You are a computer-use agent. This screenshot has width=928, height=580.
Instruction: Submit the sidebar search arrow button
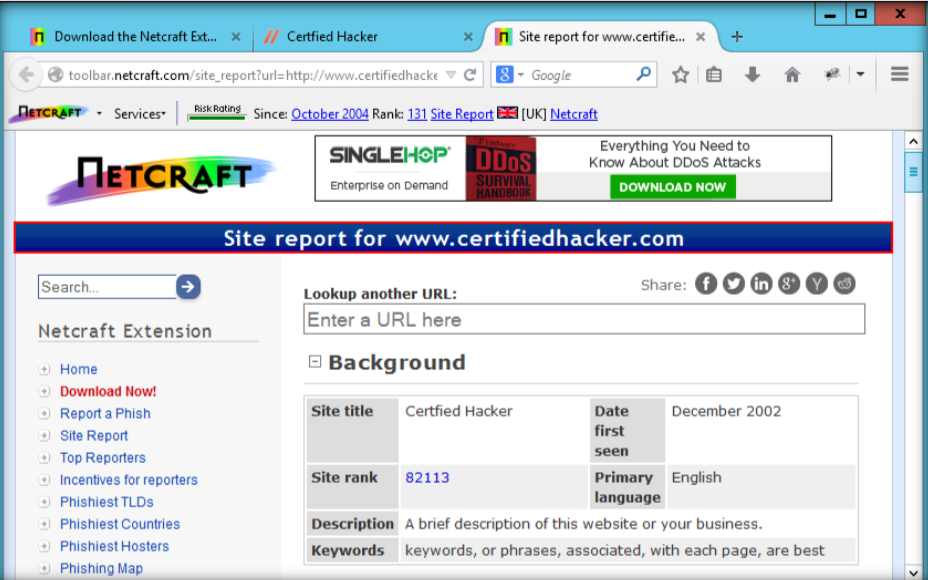[188, 287]
